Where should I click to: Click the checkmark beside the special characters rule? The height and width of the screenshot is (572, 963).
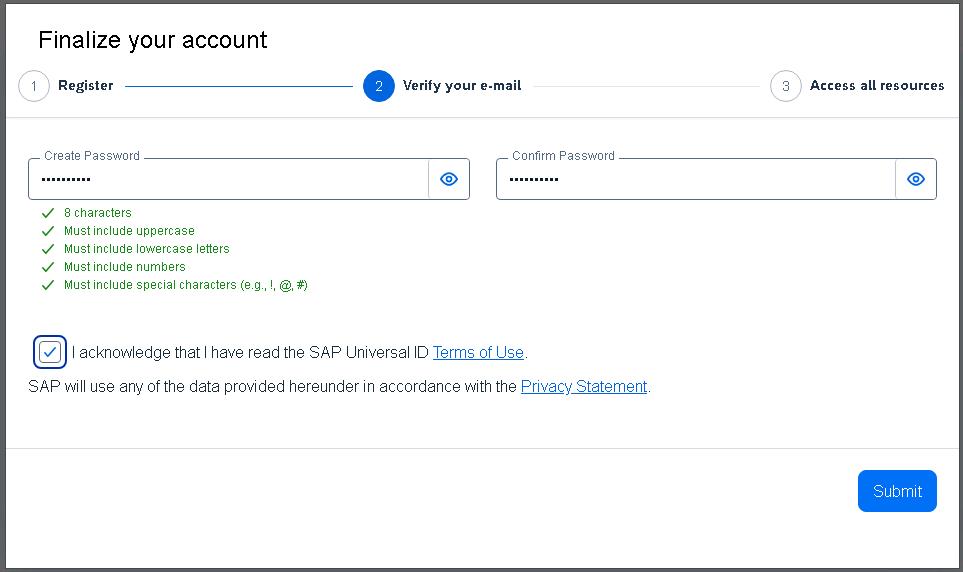[47, 285]
